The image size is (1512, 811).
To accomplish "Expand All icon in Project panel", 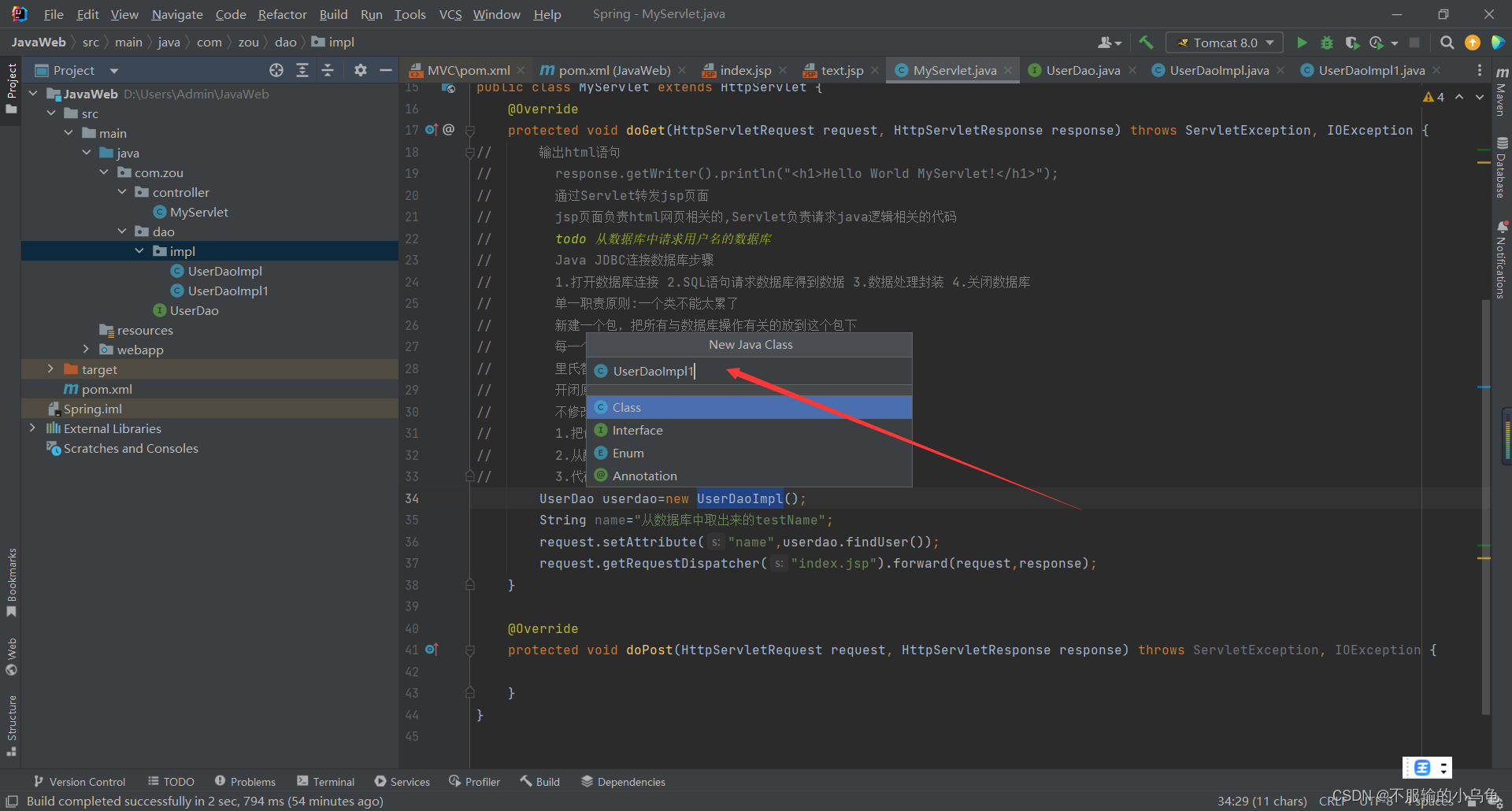I will [x=302, y=70].
